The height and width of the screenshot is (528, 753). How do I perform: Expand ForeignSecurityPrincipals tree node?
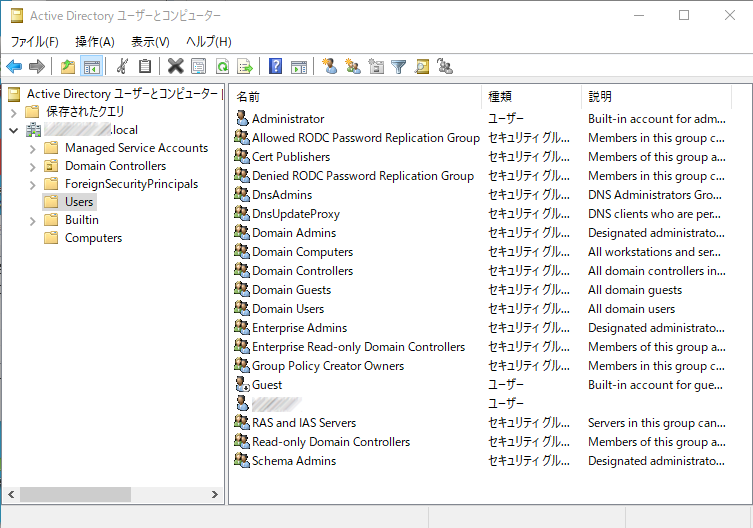point(32,185)
